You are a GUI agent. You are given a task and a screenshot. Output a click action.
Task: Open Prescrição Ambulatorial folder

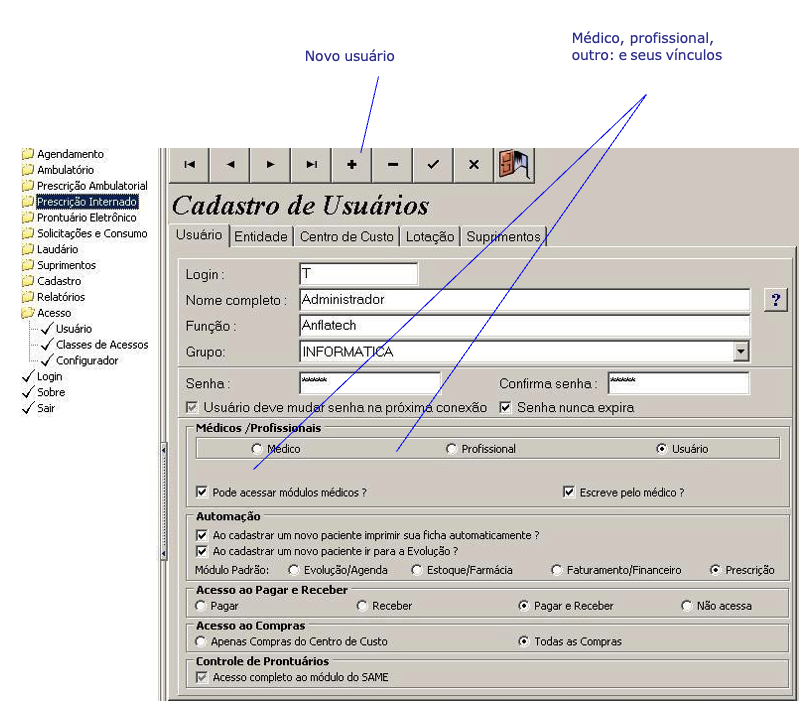pyautogui.click(x=85, y=186)
